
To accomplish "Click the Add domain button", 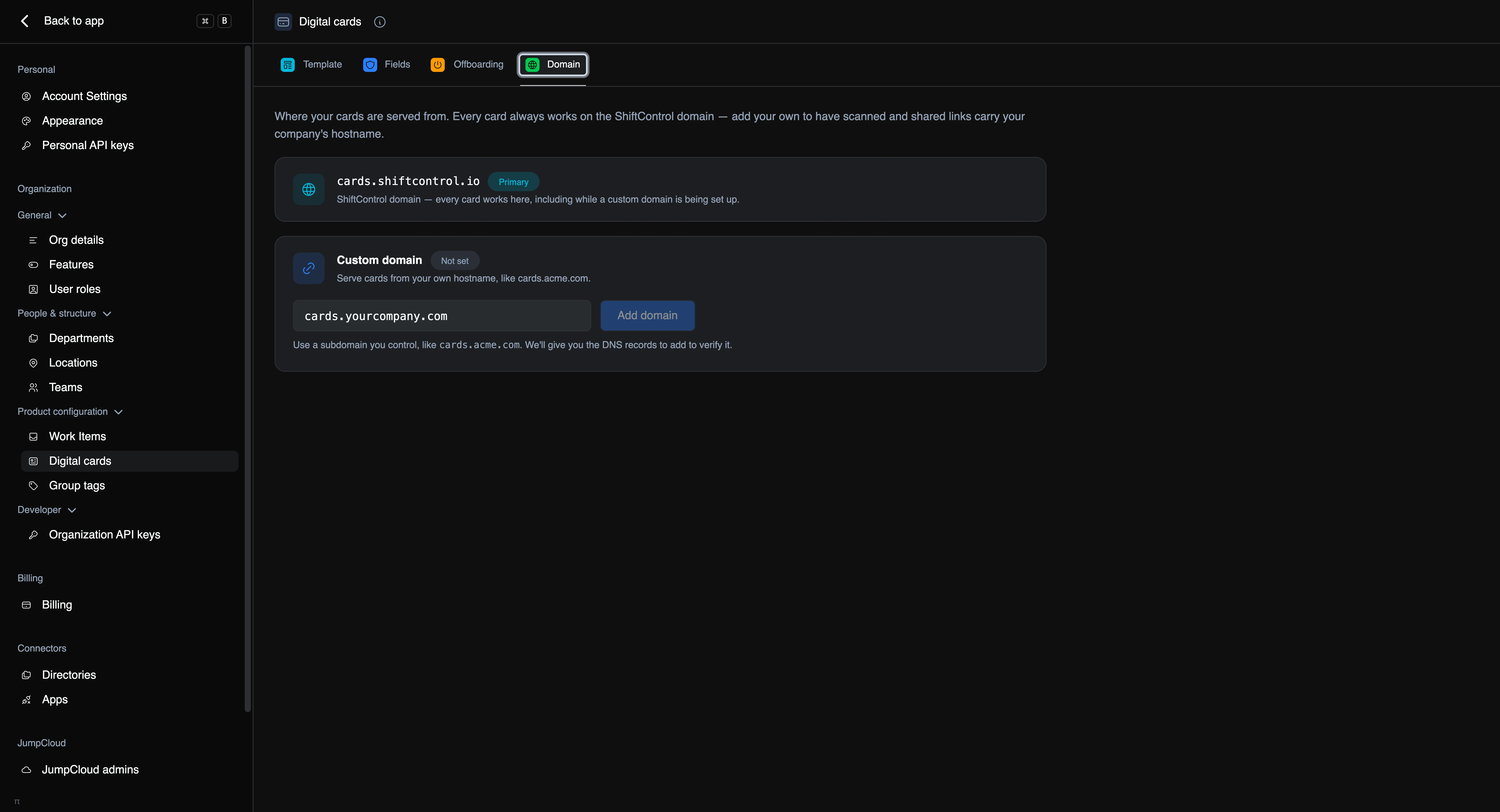I will pos(648,315).
